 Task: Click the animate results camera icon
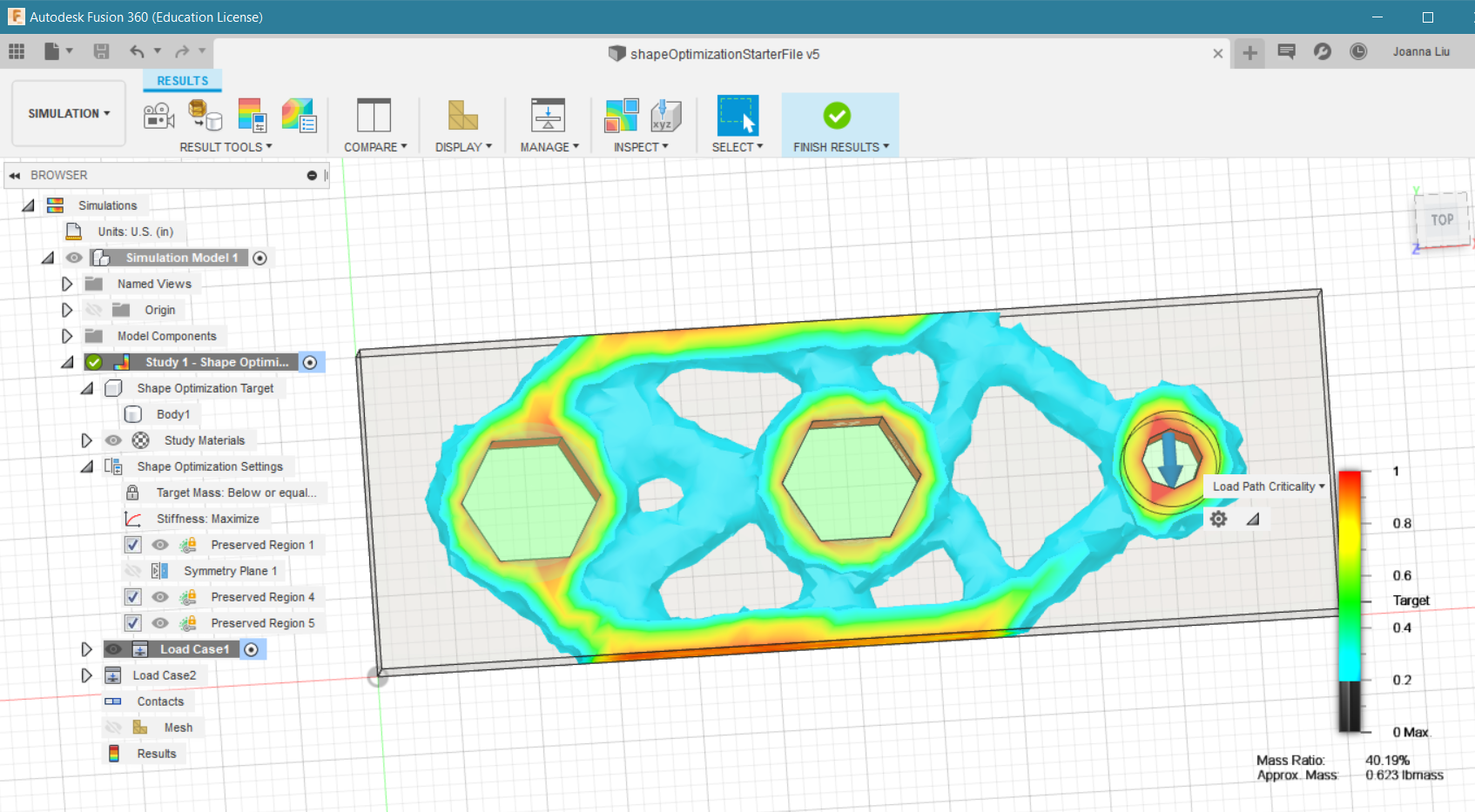[158, 116]
